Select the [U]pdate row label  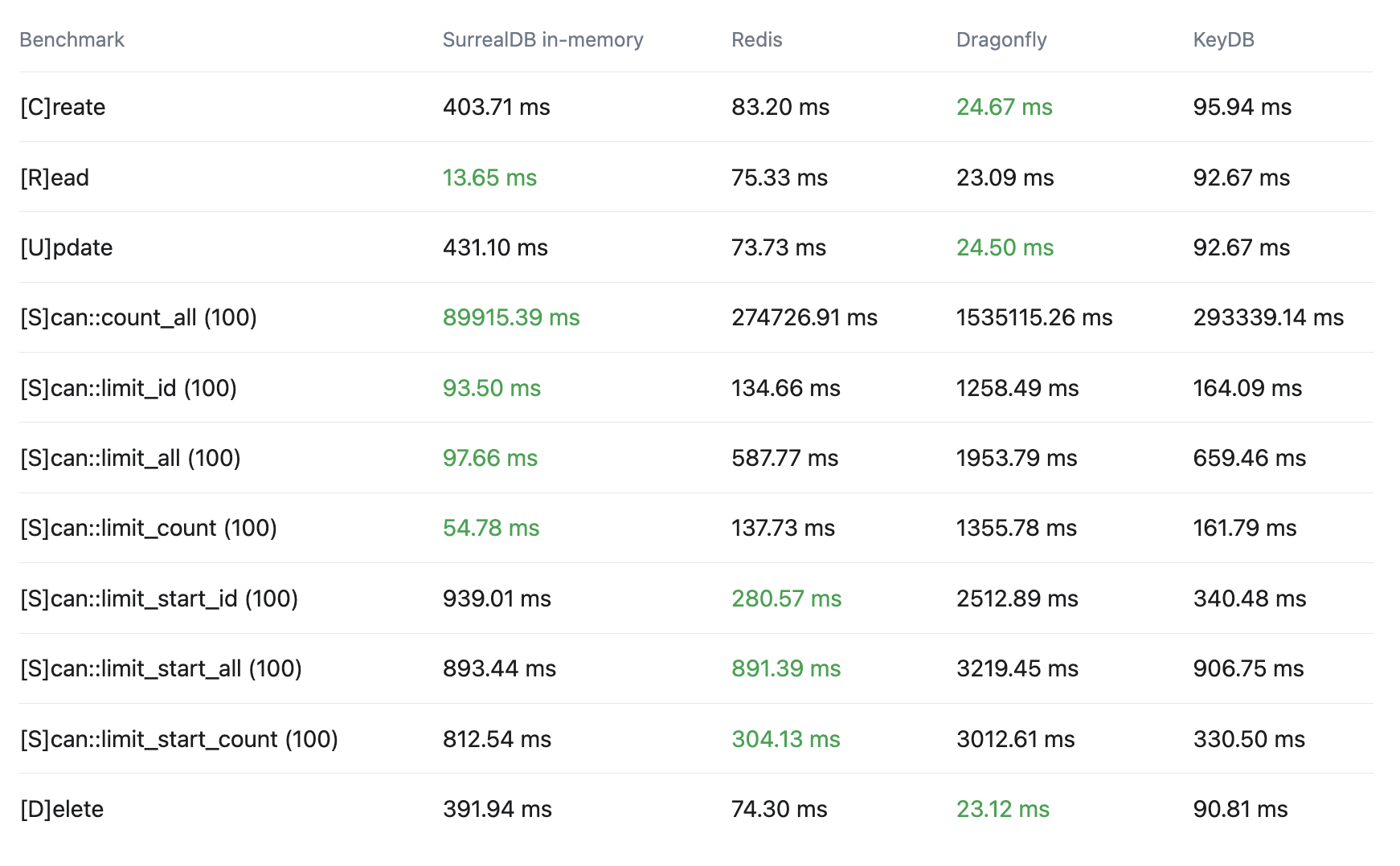66,247
